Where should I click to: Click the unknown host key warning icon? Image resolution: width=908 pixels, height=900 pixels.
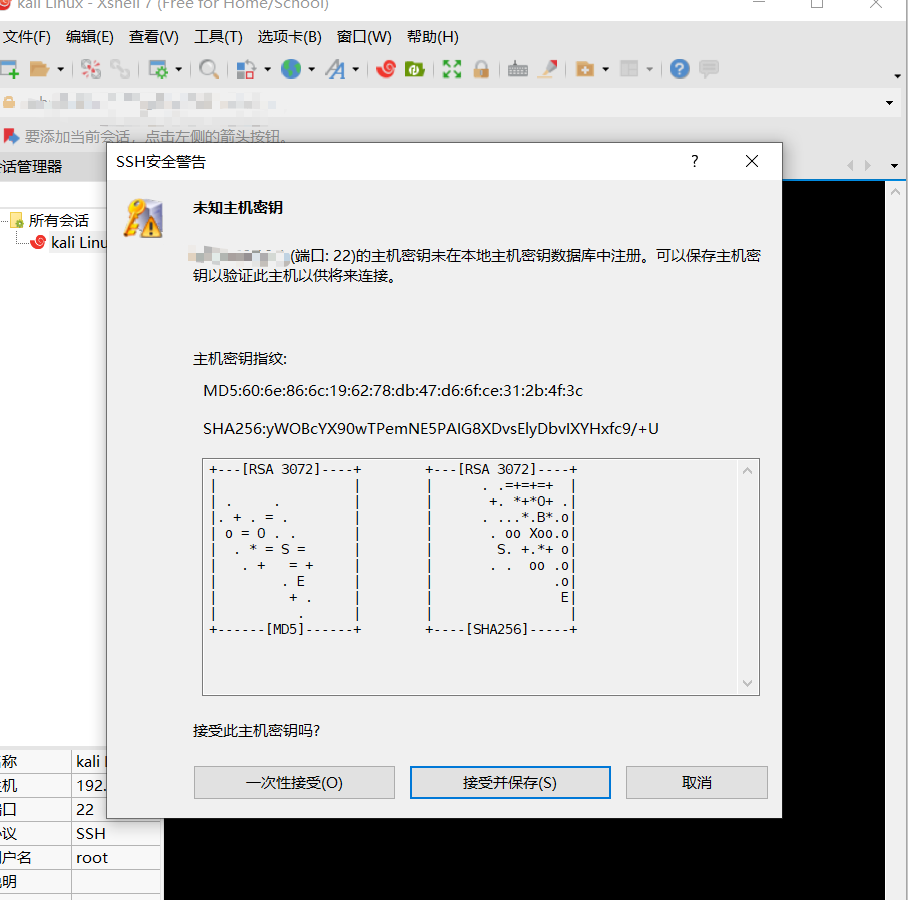pyautogui.click(x=143, y=218)
